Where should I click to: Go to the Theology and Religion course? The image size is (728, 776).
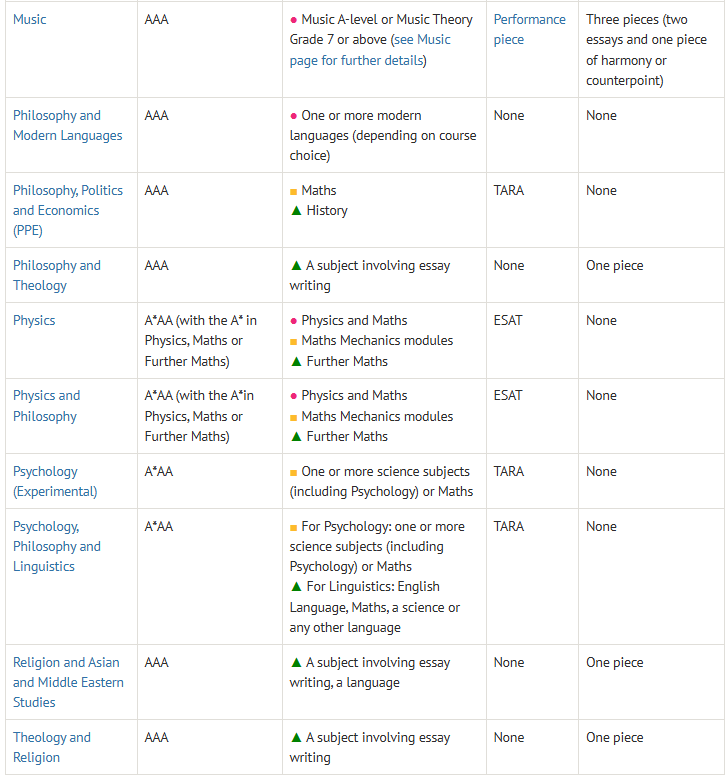51,747
